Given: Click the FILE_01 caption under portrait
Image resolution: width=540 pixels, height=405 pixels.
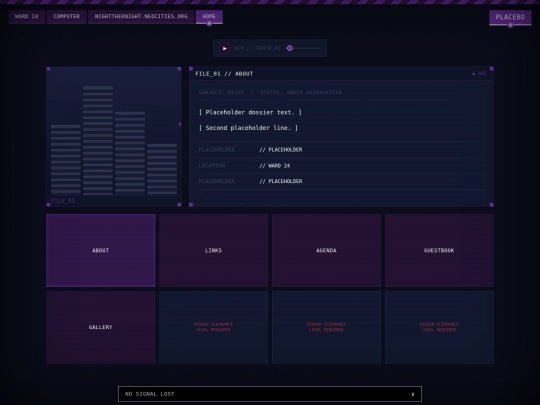Looking at the screenshot, I should point(63,201).
